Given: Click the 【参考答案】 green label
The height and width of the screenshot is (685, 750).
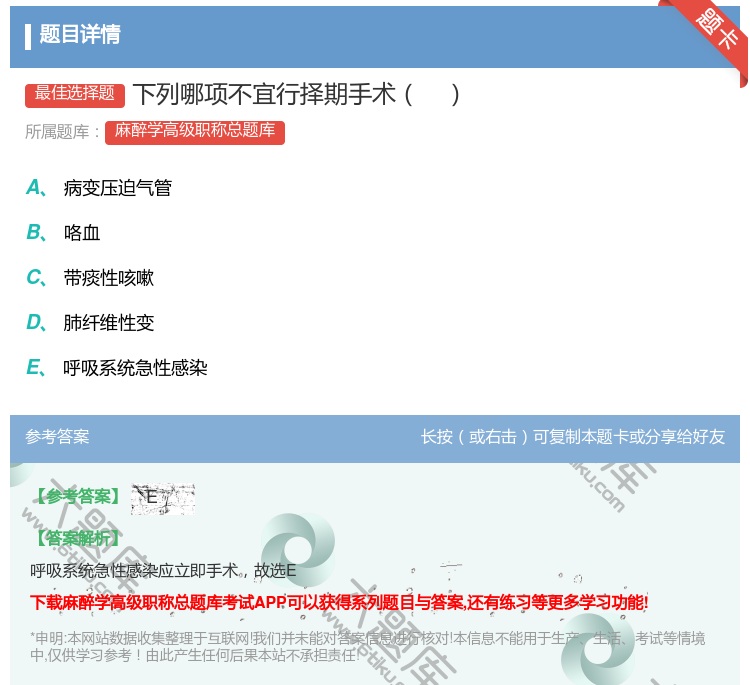Looking at the screenshot, I should click(78, 497).
